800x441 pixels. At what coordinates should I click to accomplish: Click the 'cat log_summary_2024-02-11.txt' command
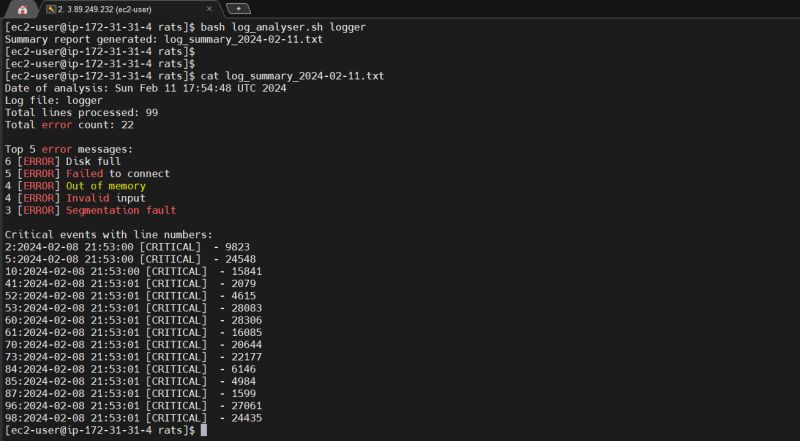(x=292, y=76)
